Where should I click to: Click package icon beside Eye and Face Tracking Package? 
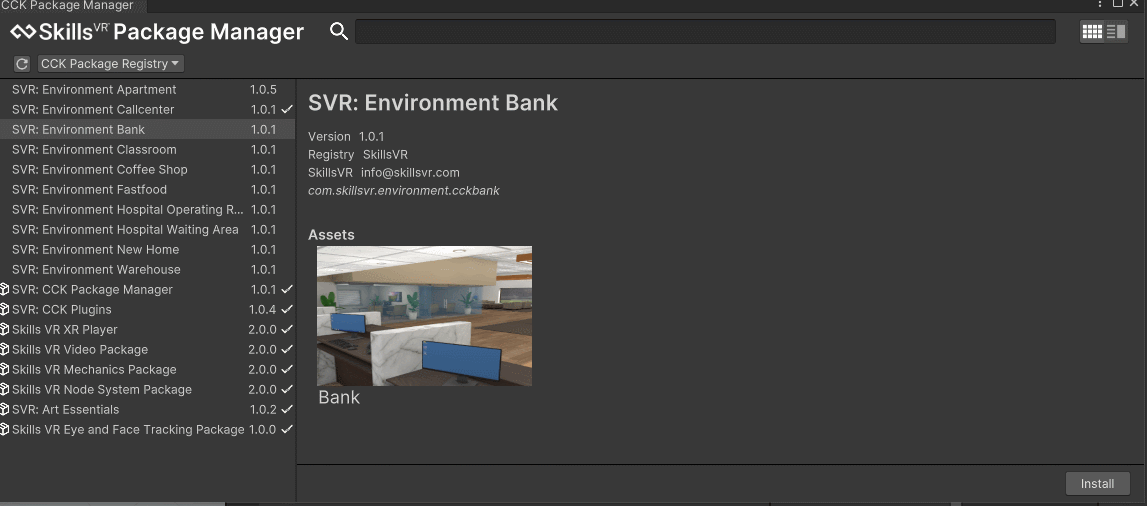[x=5, y=429]
